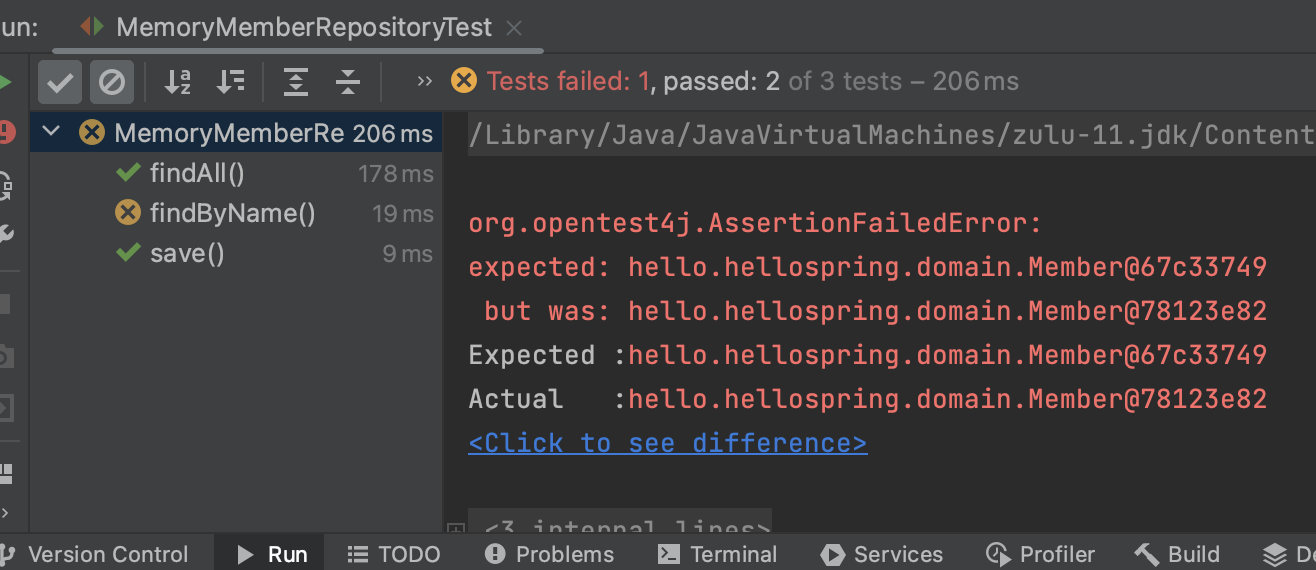Open the Problems tool window
Screen dimensions: 1316x570
(x=549, y=554)
